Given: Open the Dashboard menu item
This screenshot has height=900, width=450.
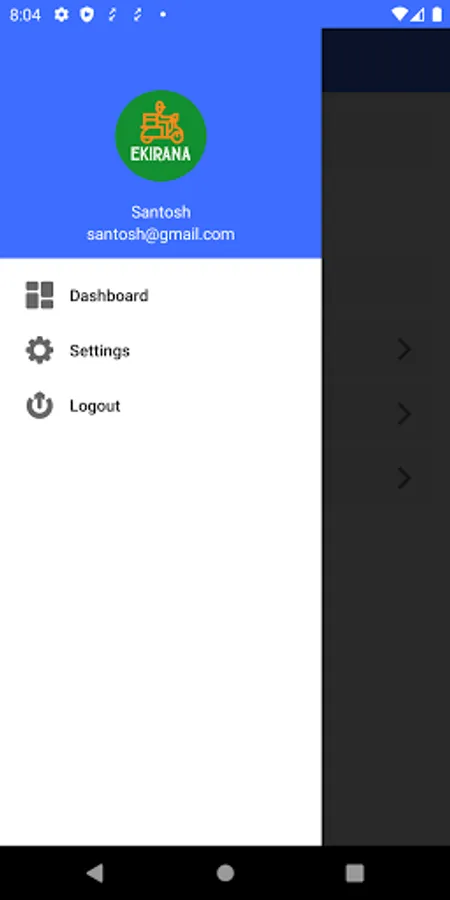Looking at the screenshot, I should [161, 295].
